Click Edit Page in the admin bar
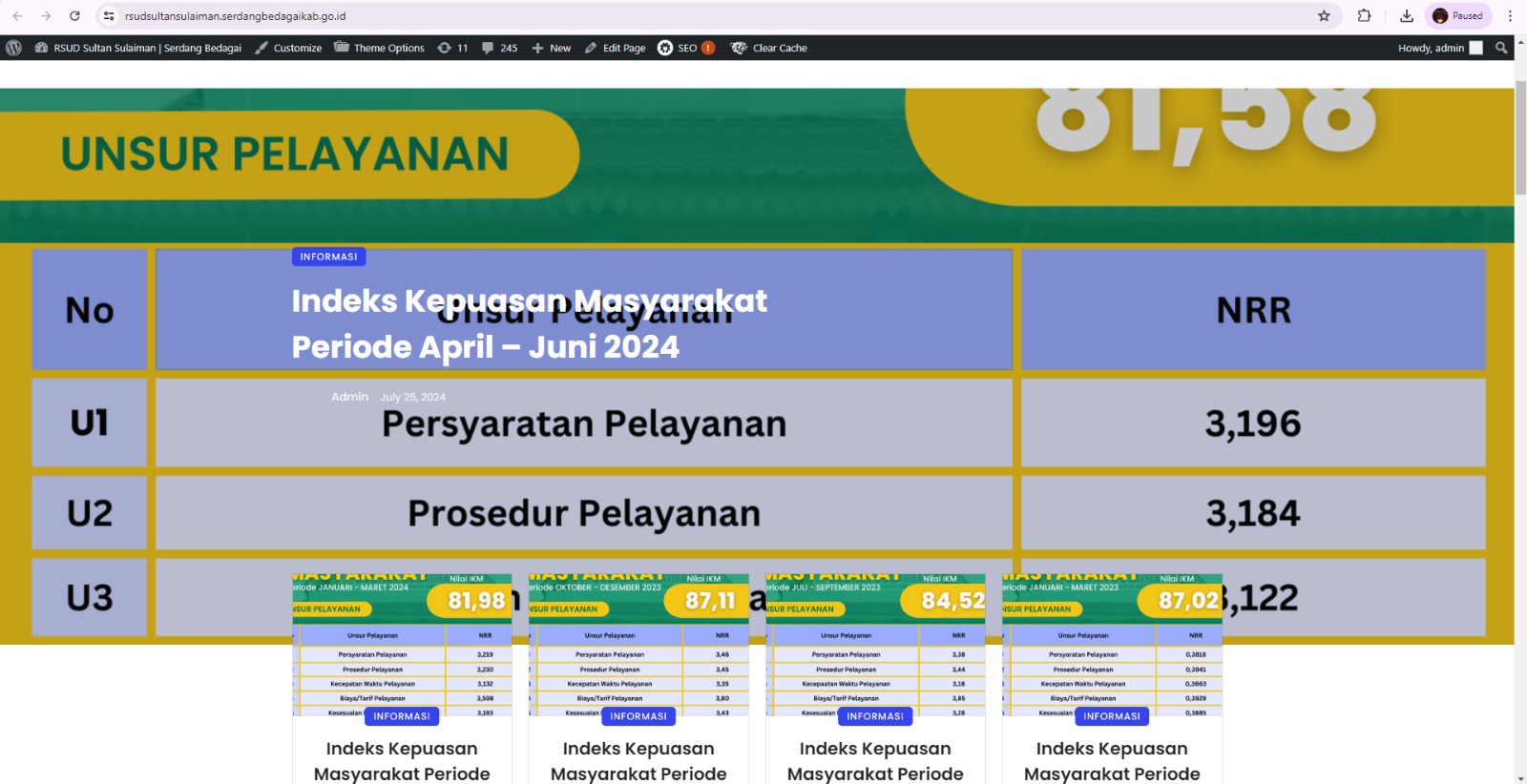 pos(615,48)
